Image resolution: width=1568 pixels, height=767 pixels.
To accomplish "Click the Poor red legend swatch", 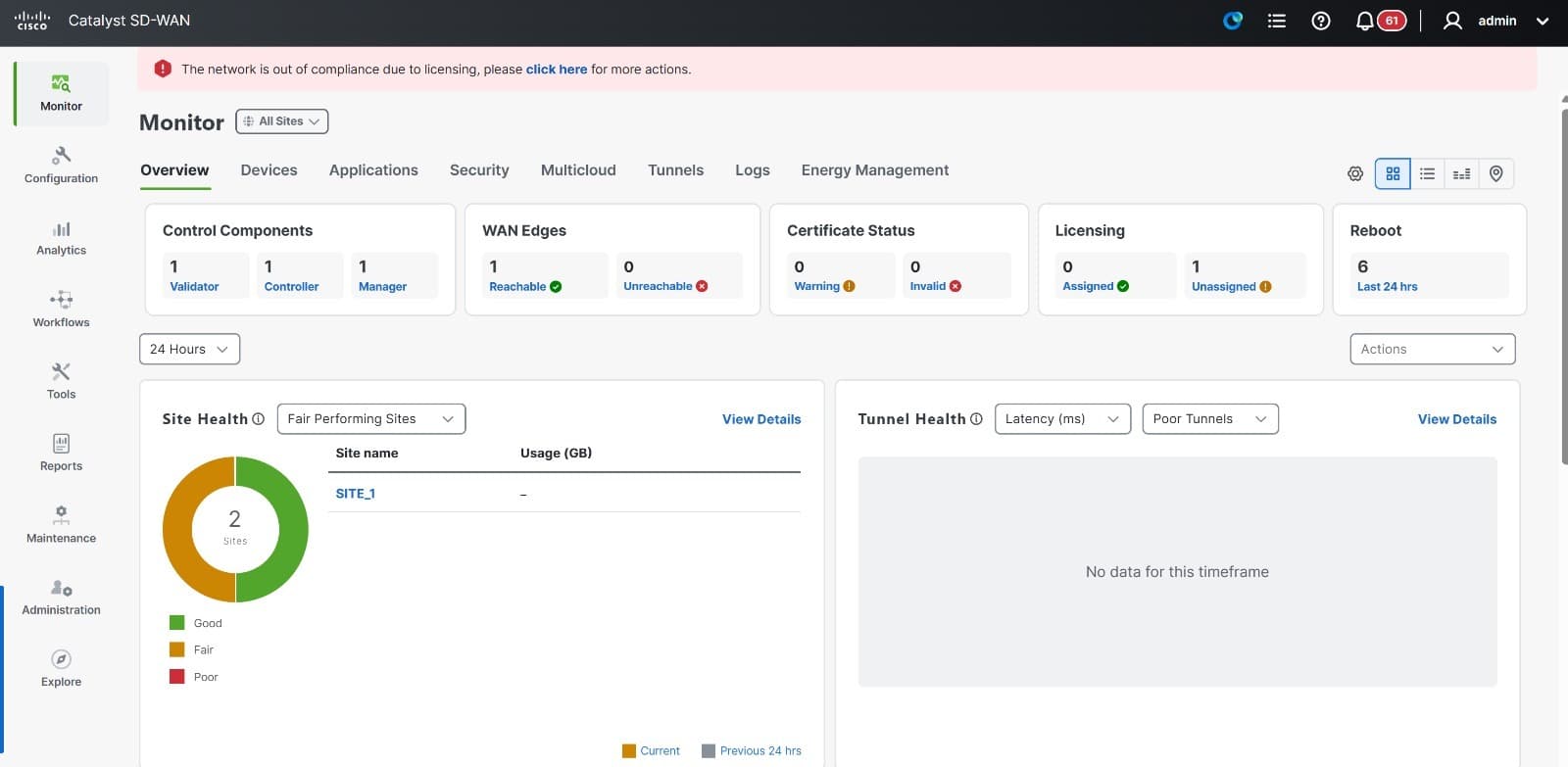I will (x=177, y=677).
